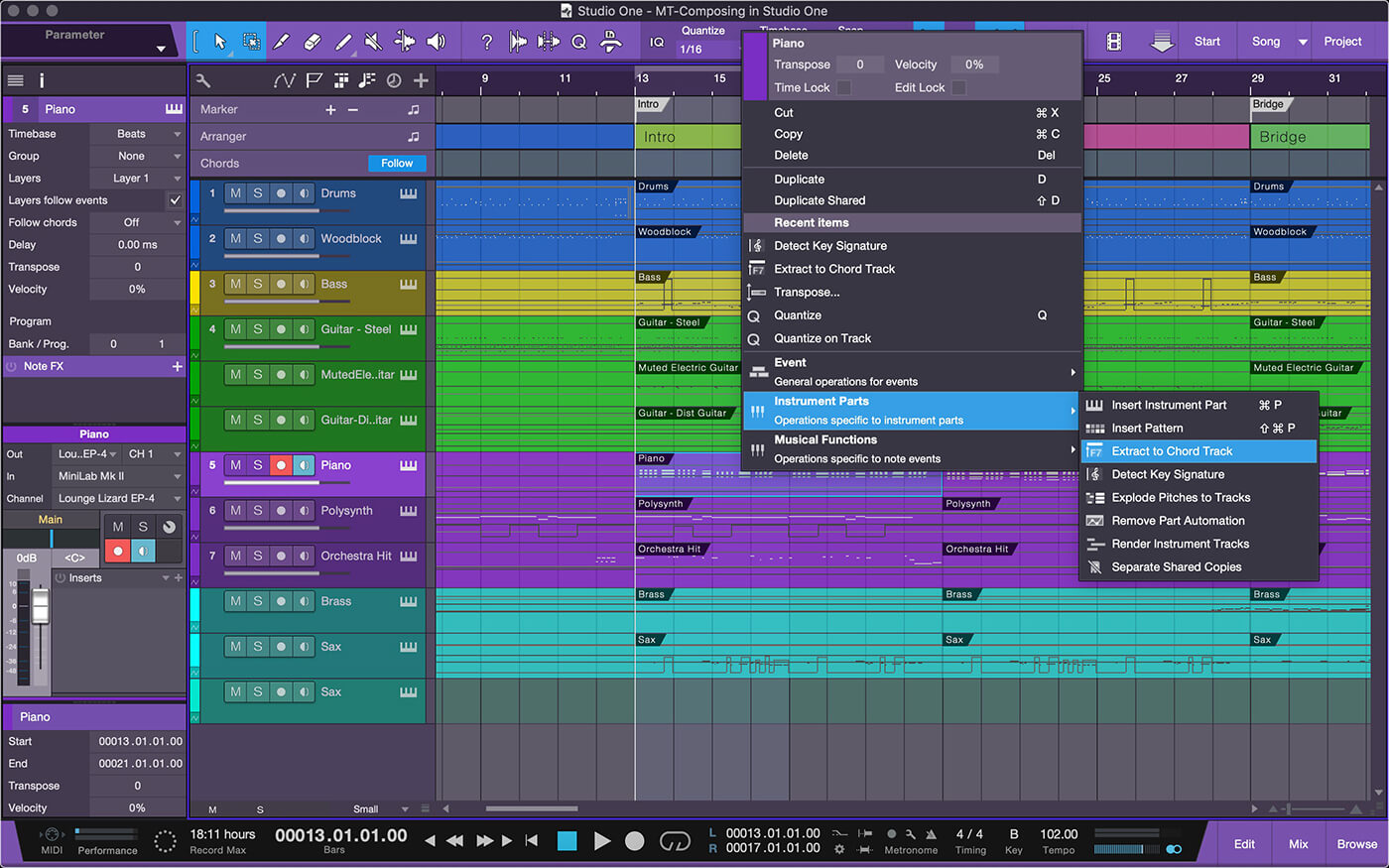1389x868 pixels.
Task: Open the tempo track clock icon
Action: pyautogui.click(x=394, y=80)
